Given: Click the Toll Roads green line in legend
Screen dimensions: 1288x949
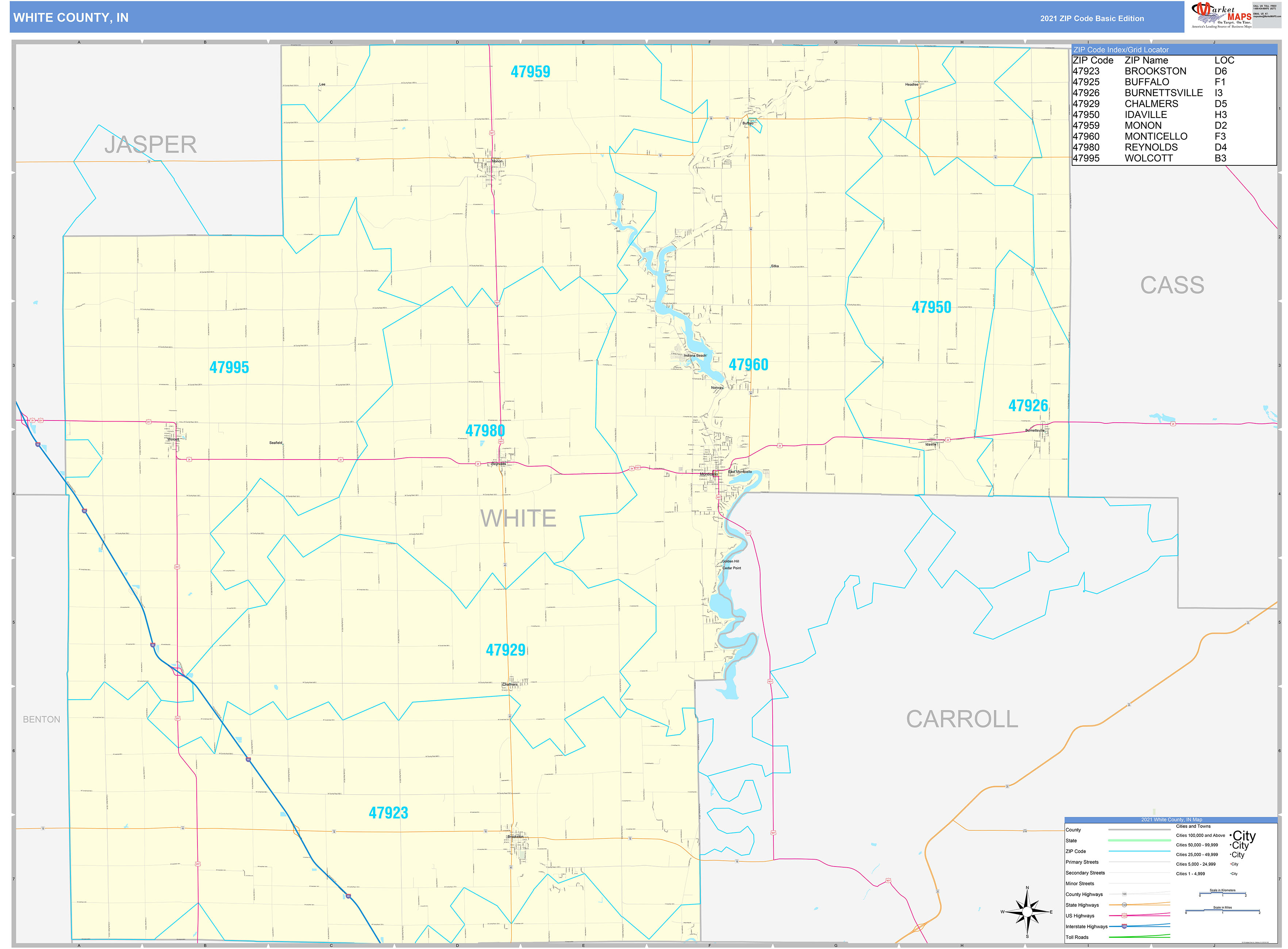Looking at the screenshot, I should coord(1139,936).
